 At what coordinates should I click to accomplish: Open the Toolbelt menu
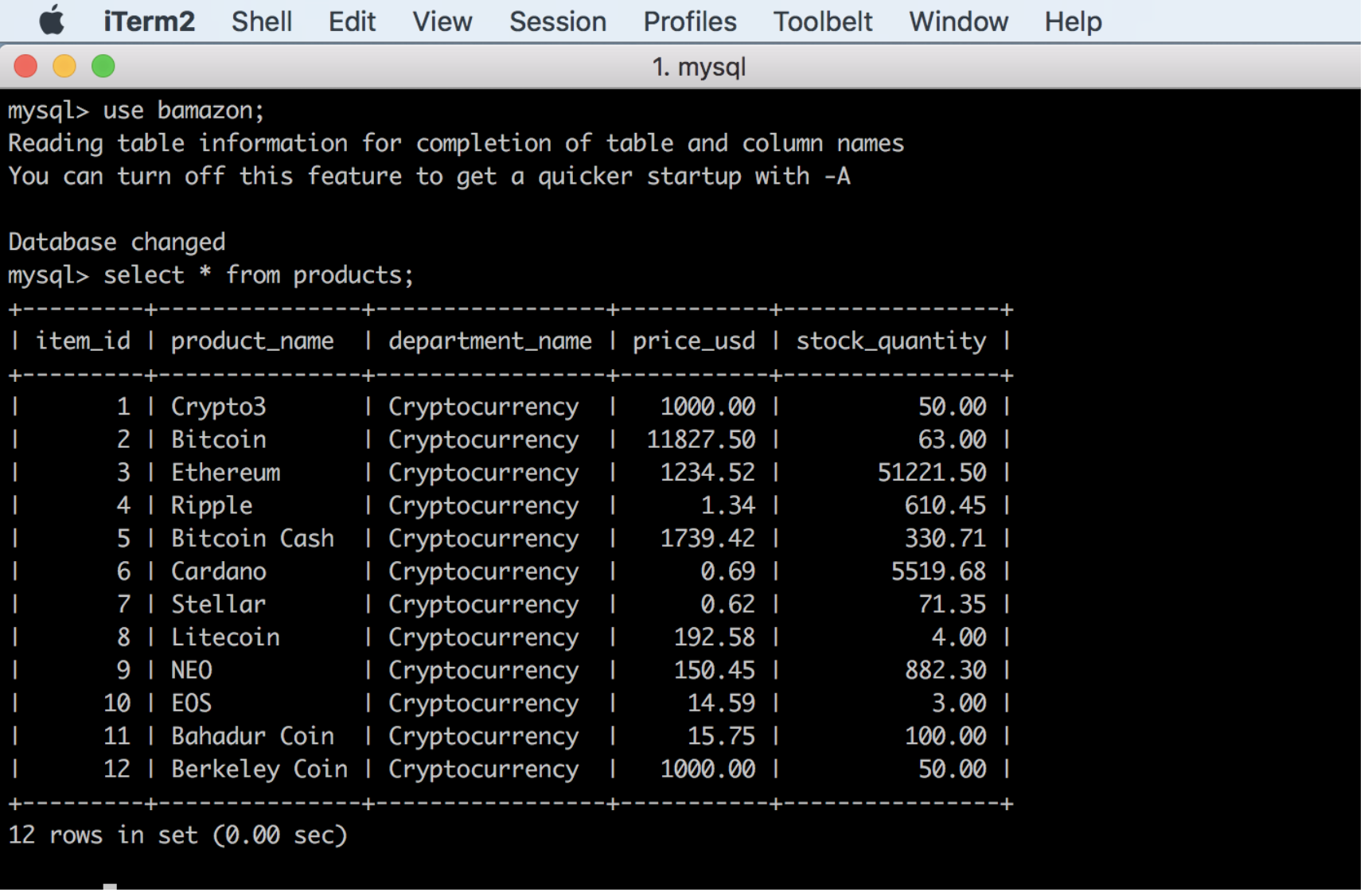[823, 21]
